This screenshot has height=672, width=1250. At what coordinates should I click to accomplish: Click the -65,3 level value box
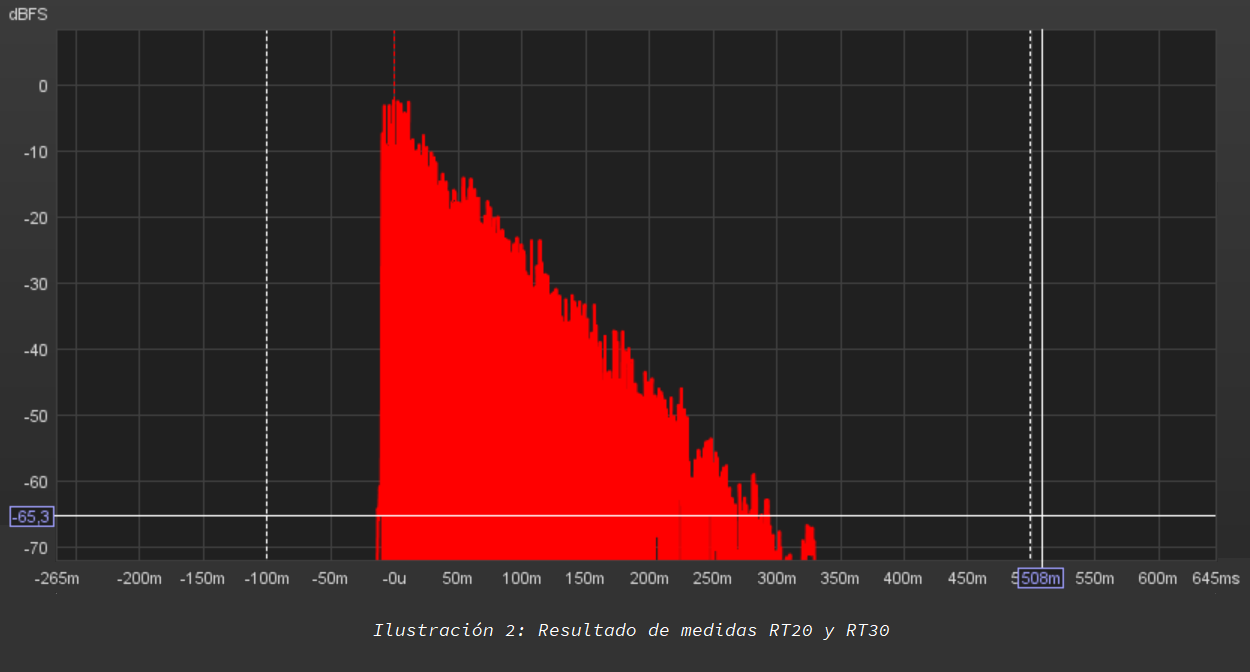point(32,517)
